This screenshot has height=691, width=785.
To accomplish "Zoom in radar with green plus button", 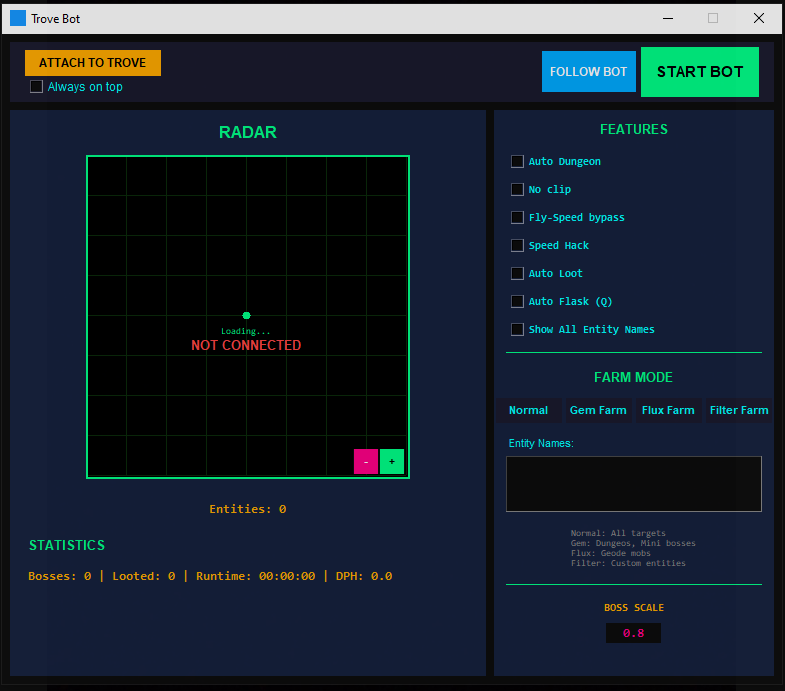I will (x=392, y=461).
